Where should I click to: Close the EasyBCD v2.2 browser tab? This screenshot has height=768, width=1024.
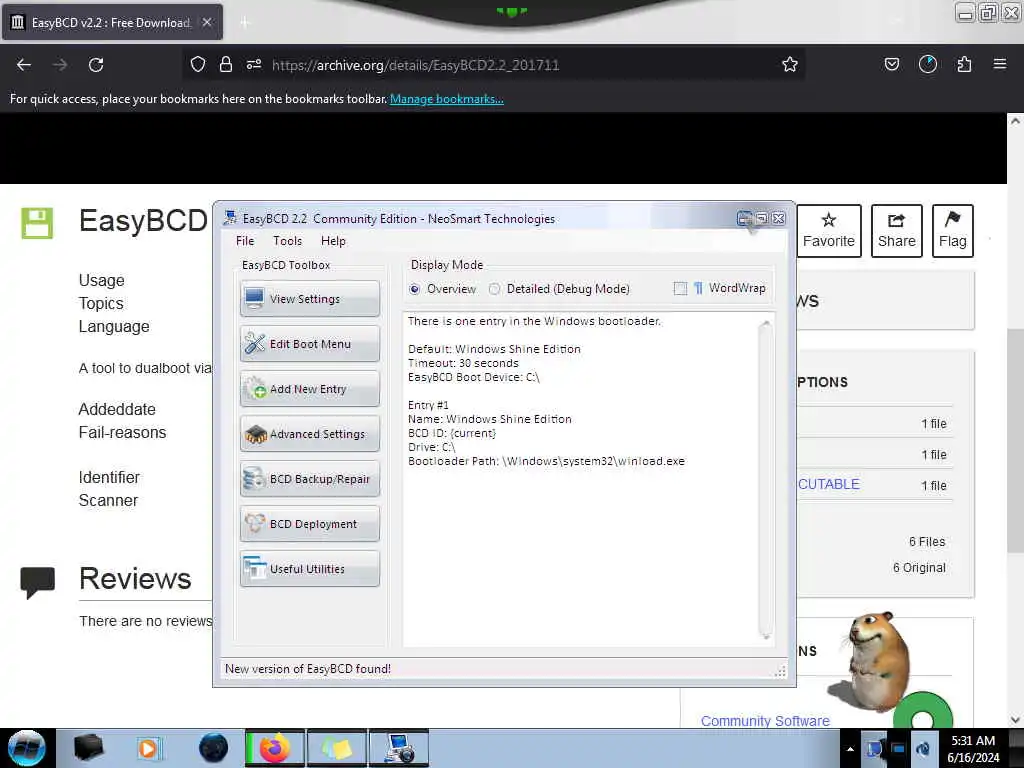[x=207, y=22]
